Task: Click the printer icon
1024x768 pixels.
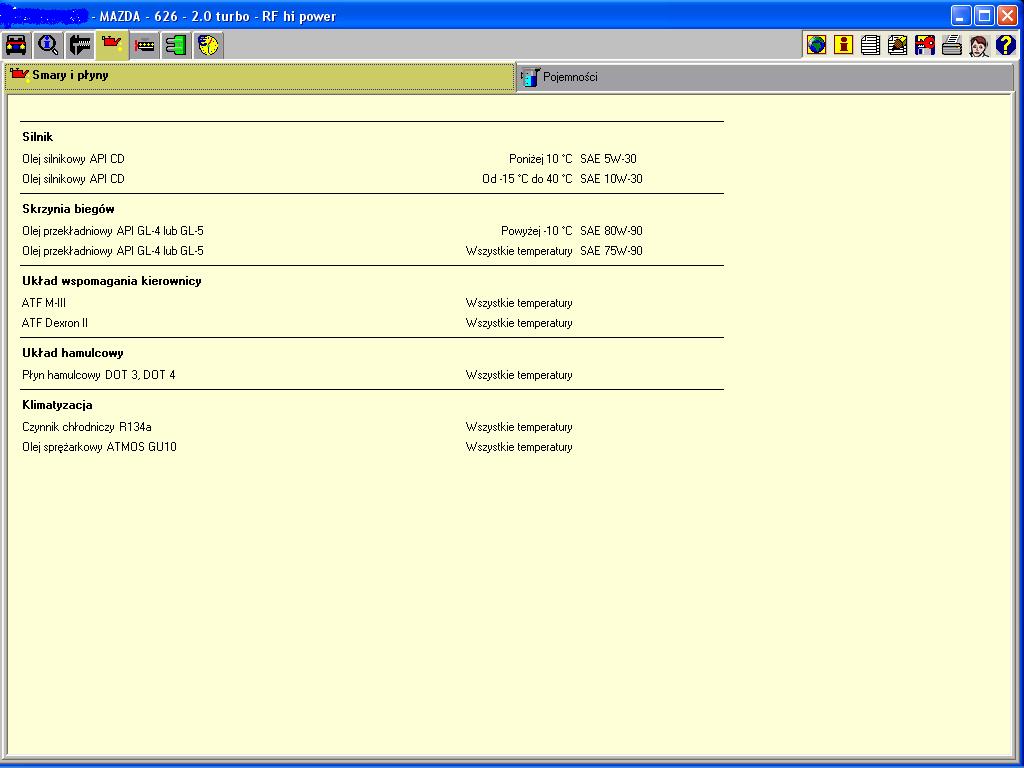Action: coord(952,45)
